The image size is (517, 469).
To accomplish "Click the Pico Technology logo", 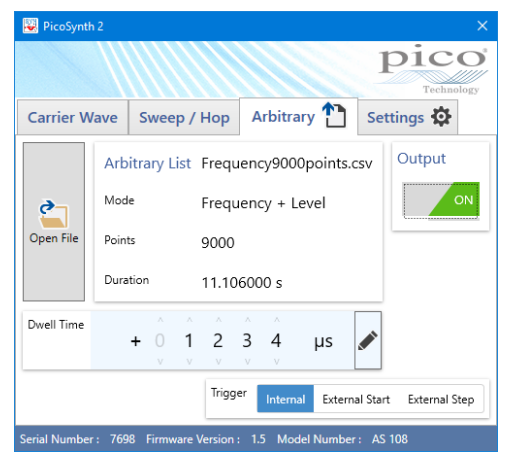I will tap(433, 69).
